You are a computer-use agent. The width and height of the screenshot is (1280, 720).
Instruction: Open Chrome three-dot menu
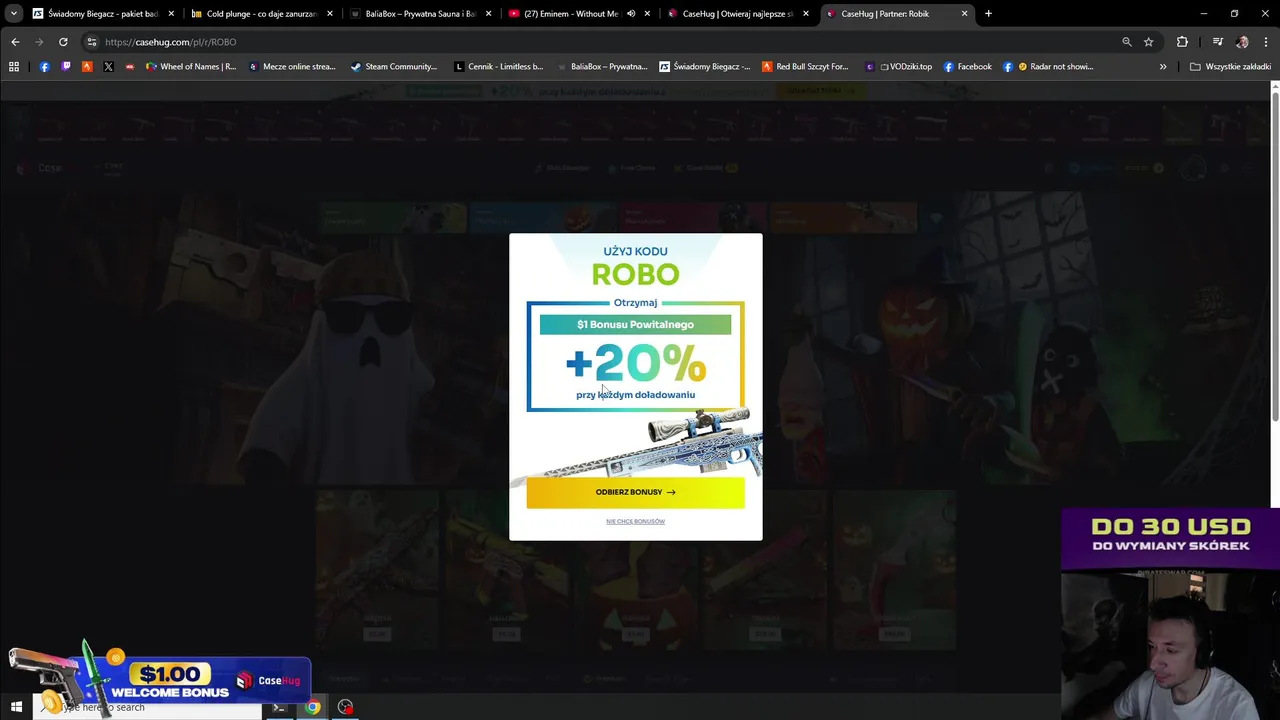pyautogui.click(x=1265, y=42)
